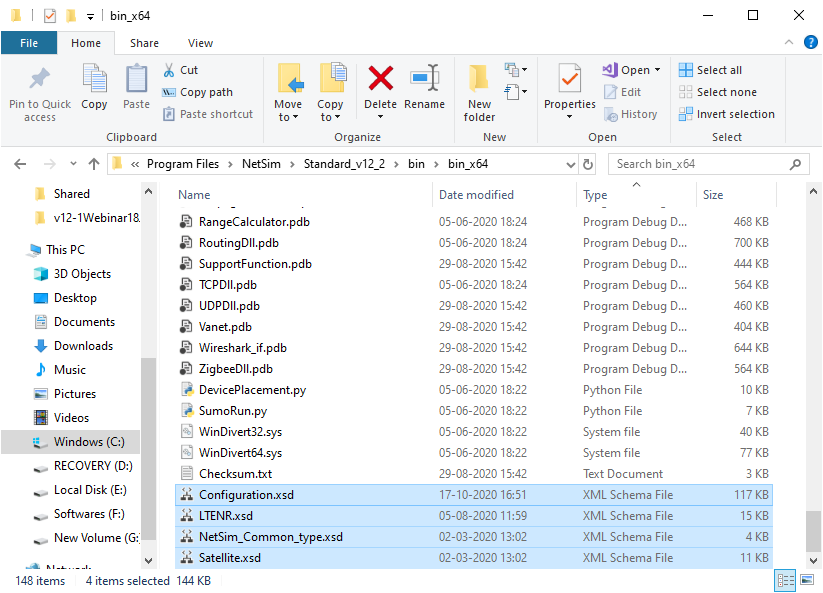
Task: Switch to the Home ribbon tab
Action: (x=86, y=43)
